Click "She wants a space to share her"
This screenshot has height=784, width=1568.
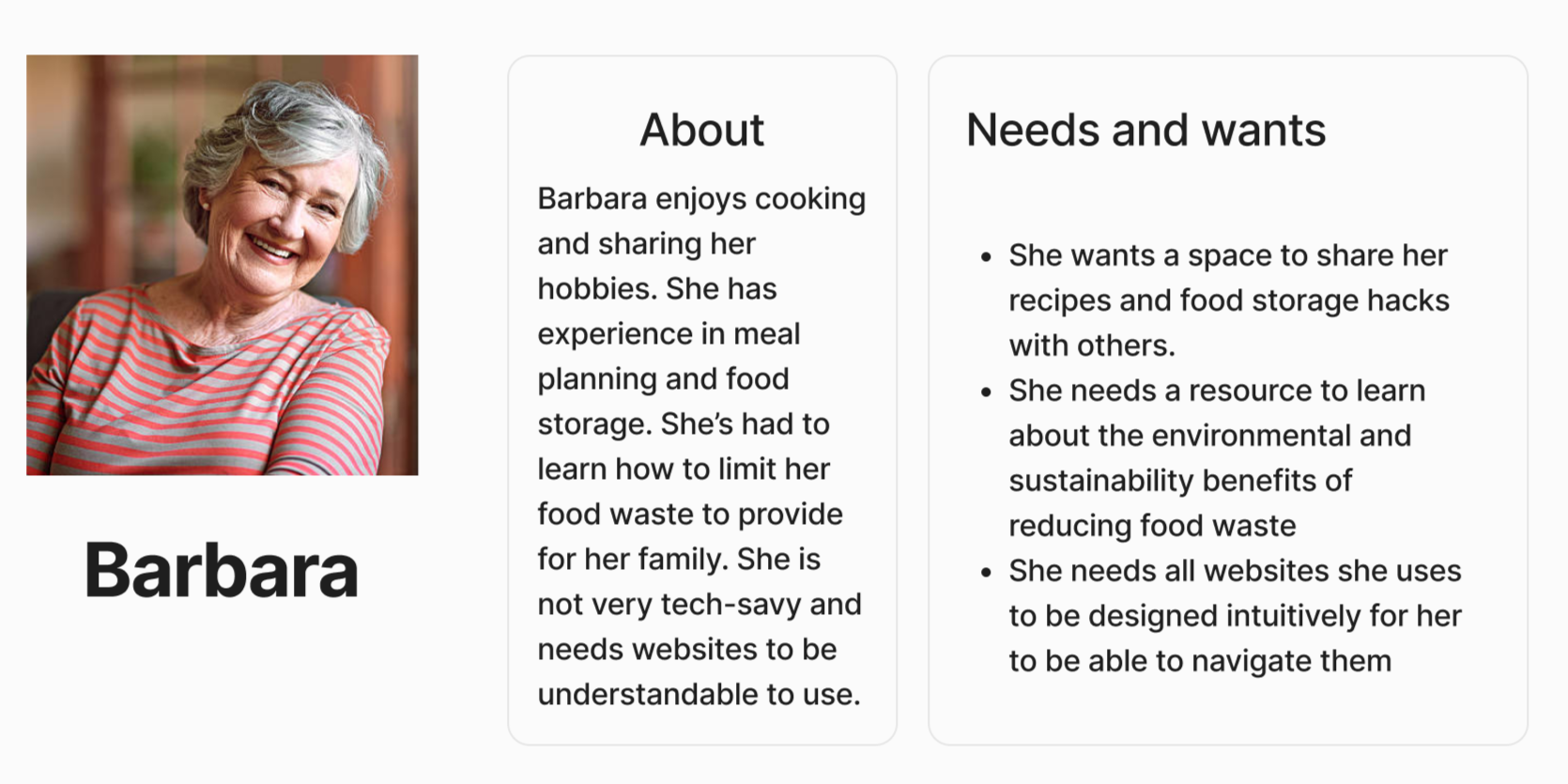pyautogui.click(x=1227, y=255)
